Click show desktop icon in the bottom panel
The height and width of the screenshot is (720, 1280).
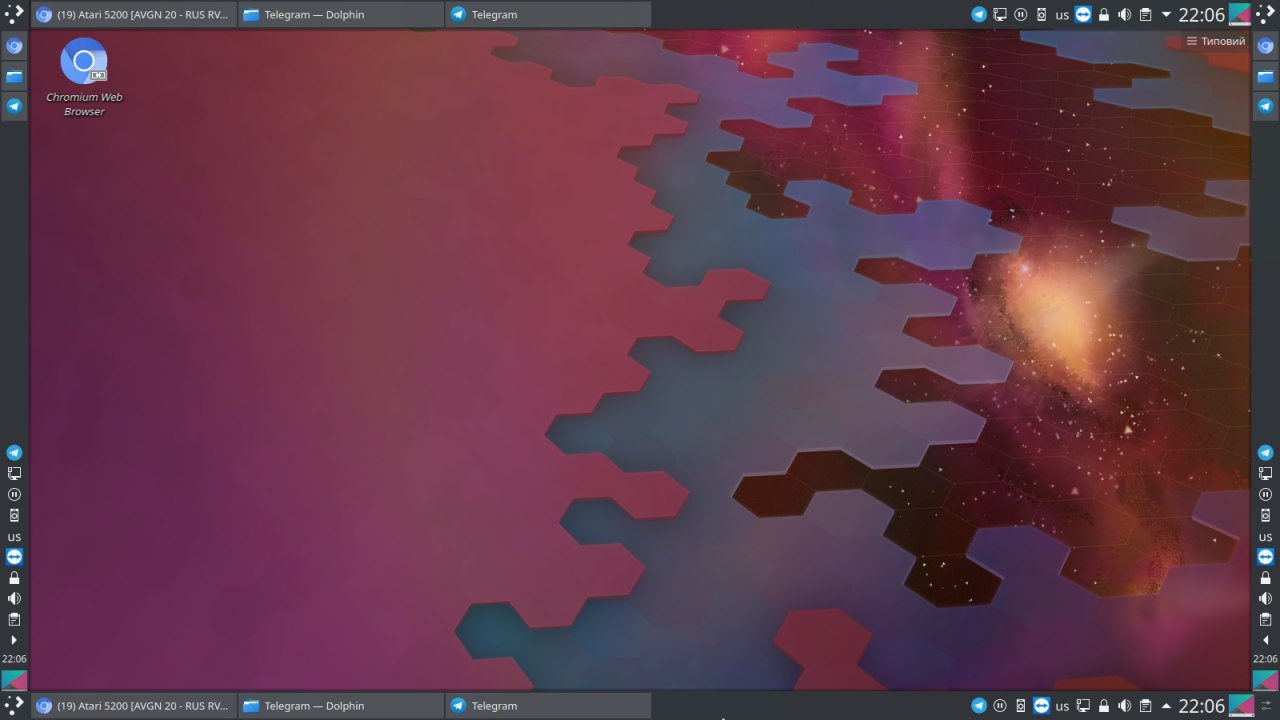[1240, 705]
